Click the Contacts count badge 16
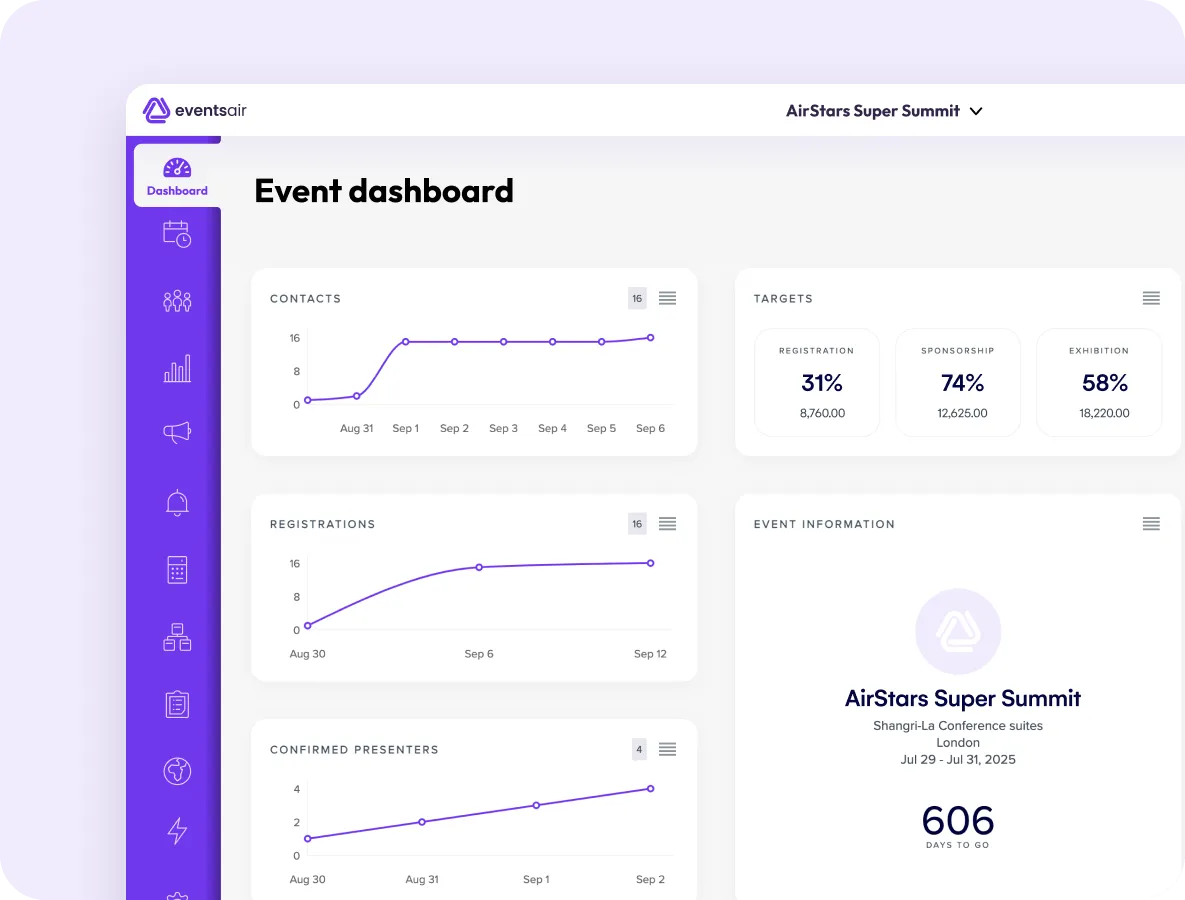Screen dimensions: 1185x900 [x=637, y=298]
